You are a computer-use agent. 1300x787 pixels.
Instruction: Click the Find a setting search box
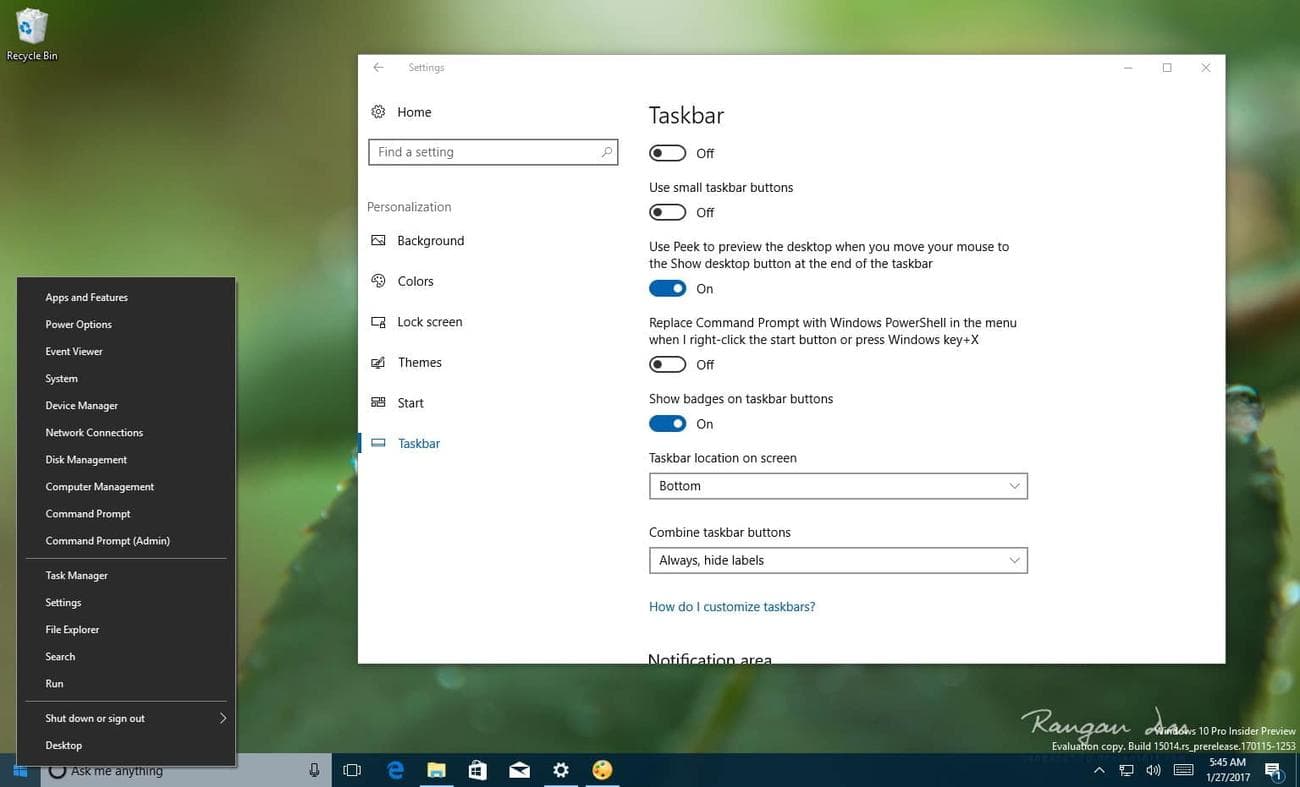click(x=492, y=151)
